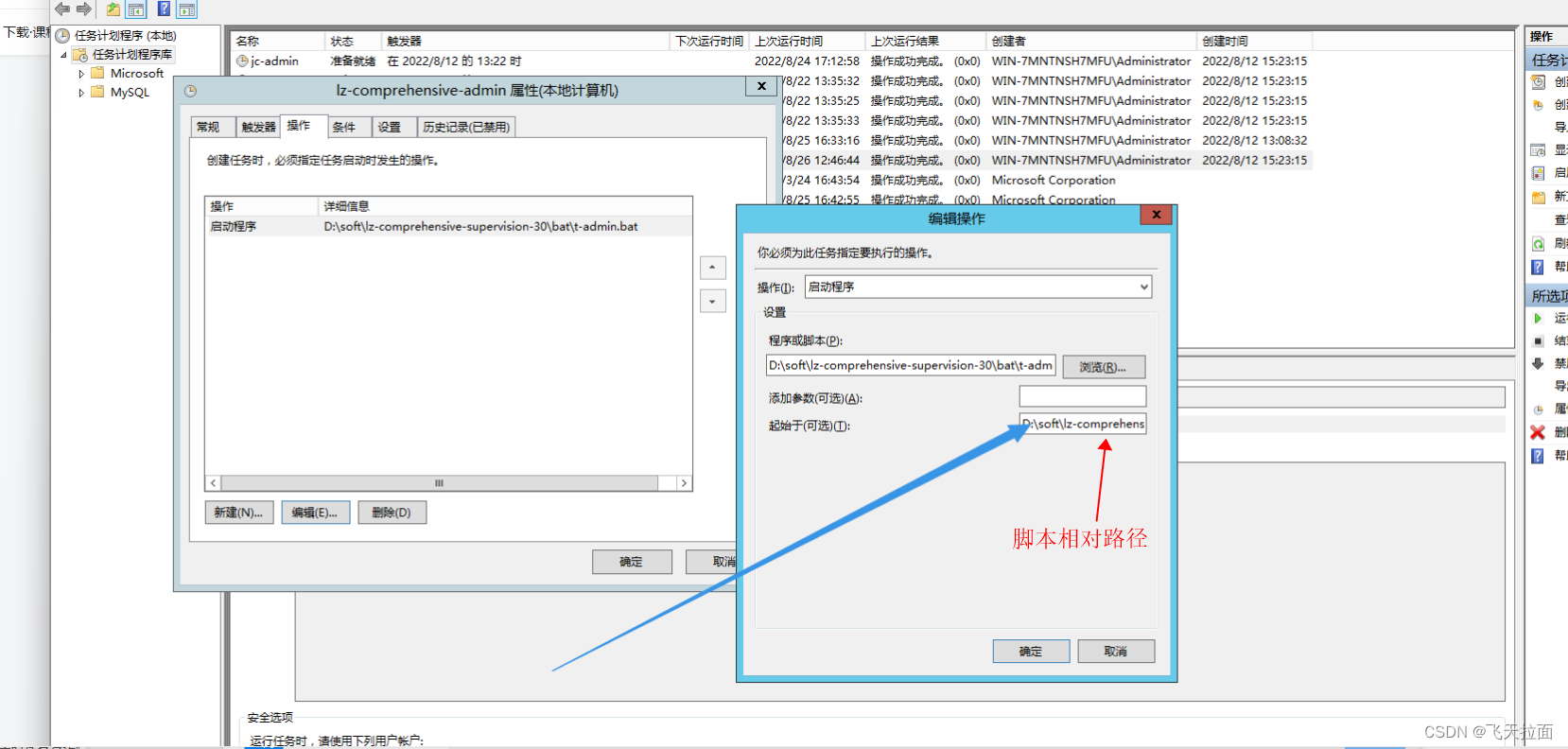This screenshot has width=1568, height=749.
Task: Open the 操作 combo box showing 启动程序
Action: [978, 287]
